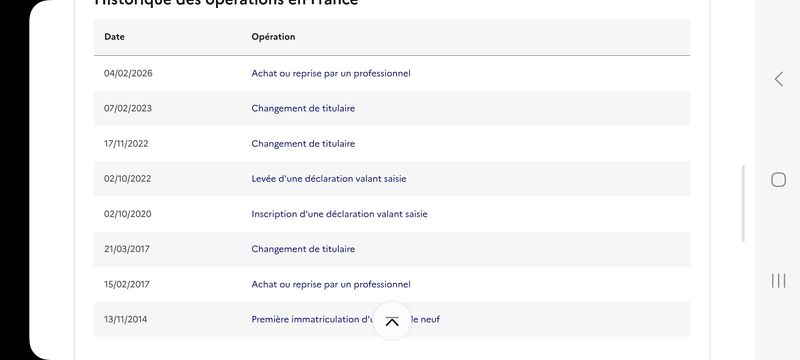
Task: Open the 17/11/2022 Changement de titulaire entry
Action: tap(303, 144)
